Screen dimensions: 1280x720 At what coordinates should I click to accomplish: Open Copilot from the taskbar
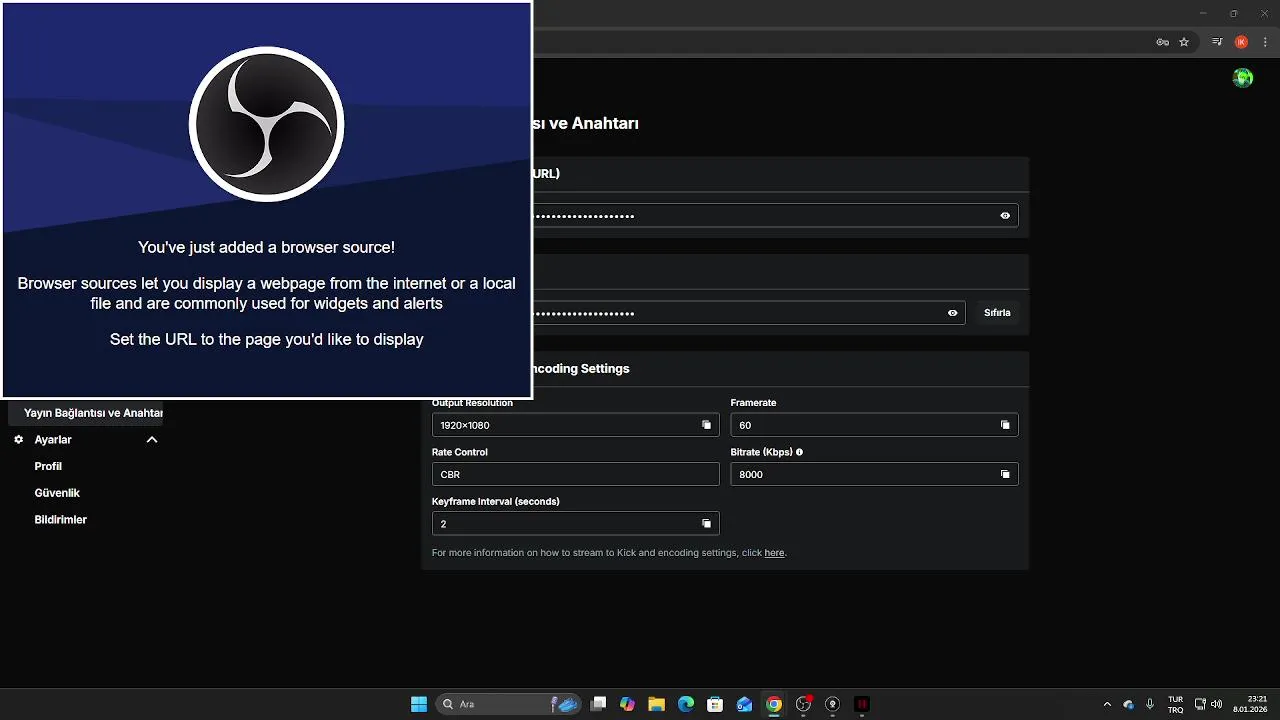(x=627, y=704)
